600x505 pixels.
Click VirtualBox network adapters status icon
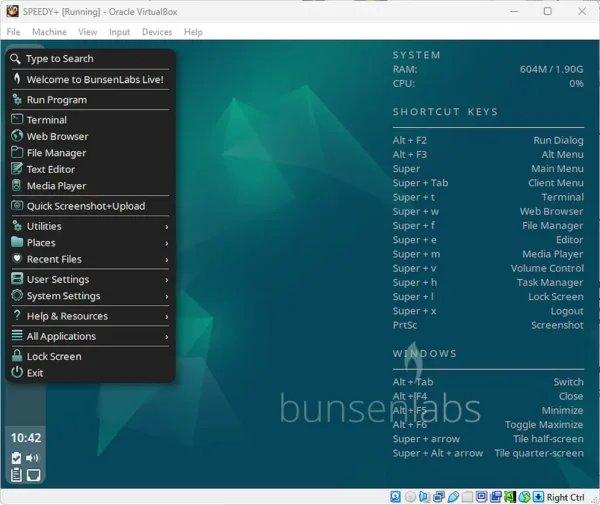pos(439,497)
